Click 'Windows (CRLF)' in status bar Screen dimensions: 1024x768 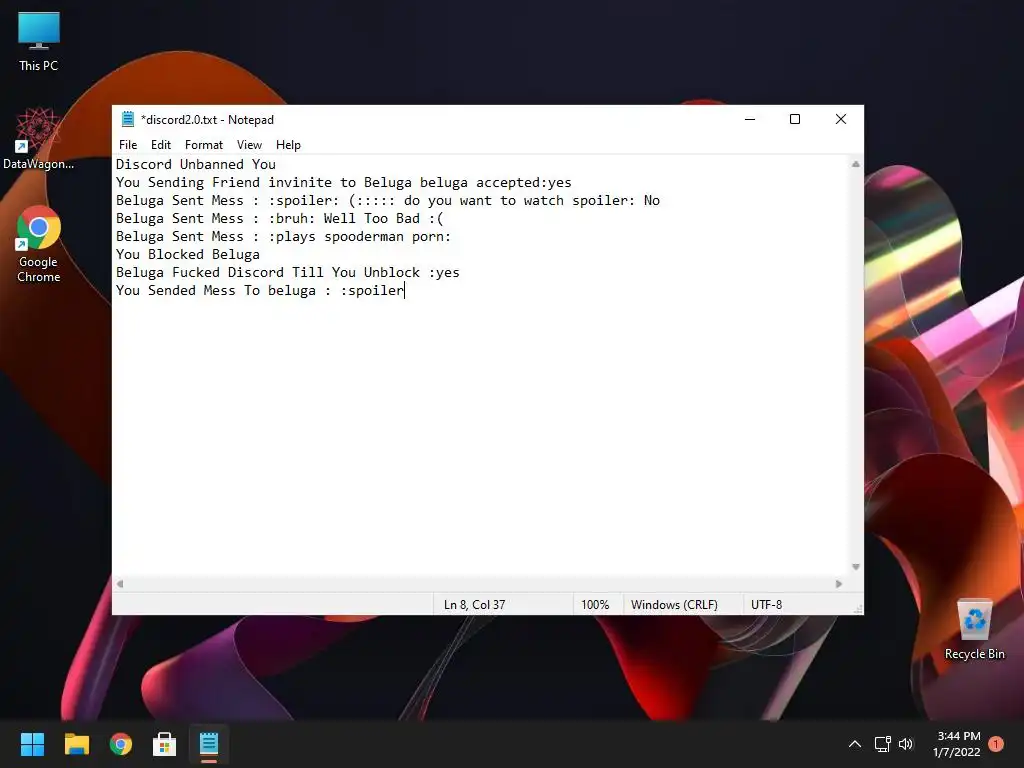674,605
